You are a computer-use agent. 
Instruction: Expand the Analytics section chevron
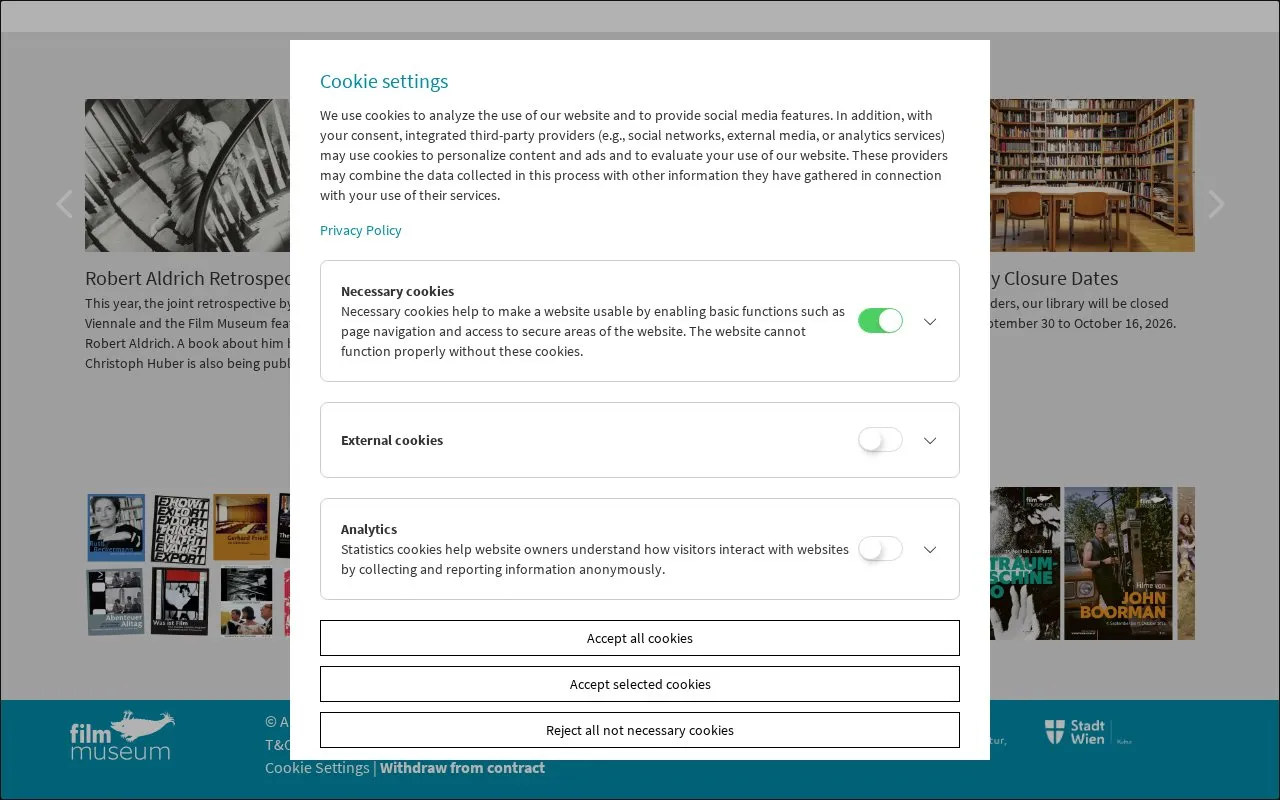930,549
